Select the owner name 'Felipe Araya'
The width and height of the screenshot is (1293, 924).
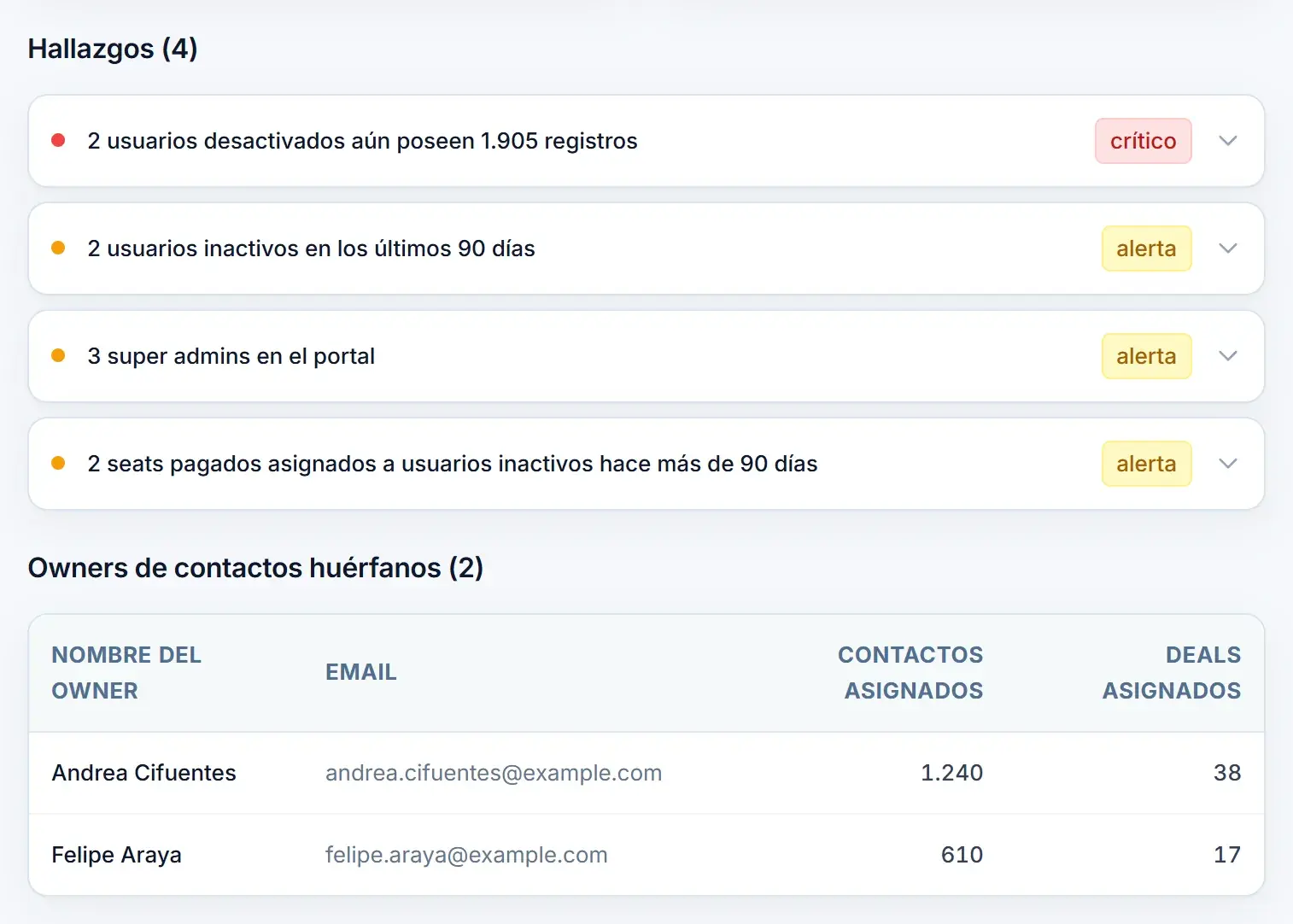(x=116, y=855)
